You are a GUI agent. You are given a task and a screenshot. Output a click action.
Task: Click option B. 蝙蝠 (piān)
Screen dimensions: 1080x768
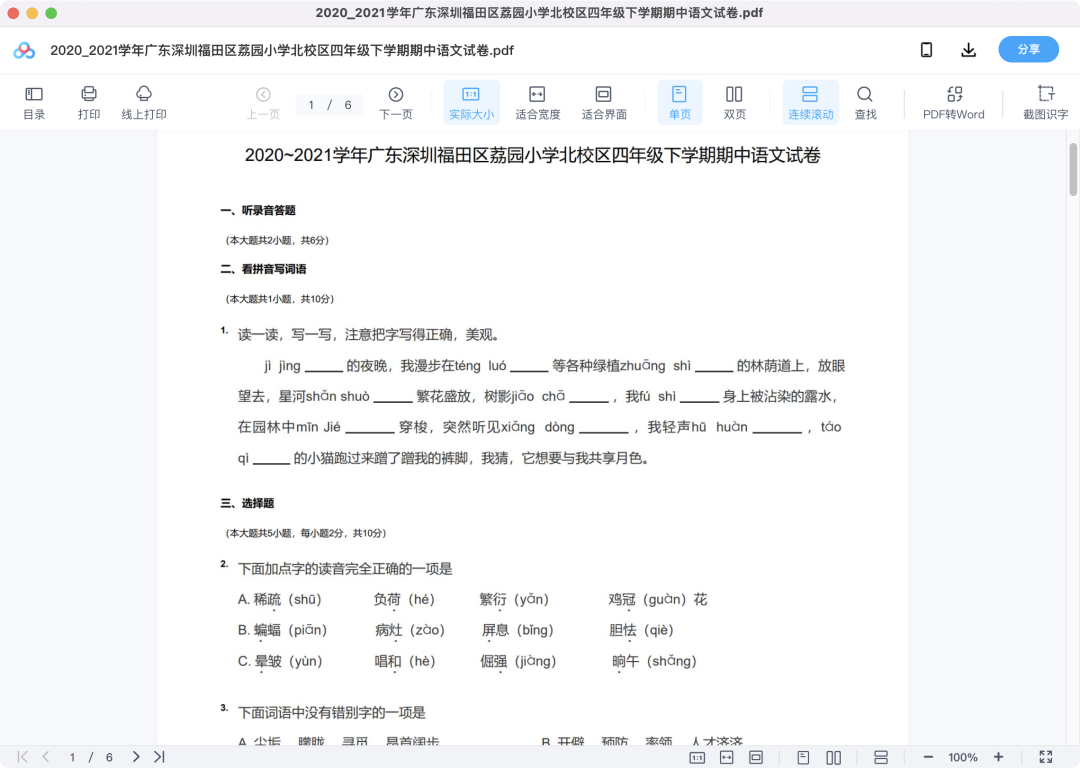click(x=282, y=631)
